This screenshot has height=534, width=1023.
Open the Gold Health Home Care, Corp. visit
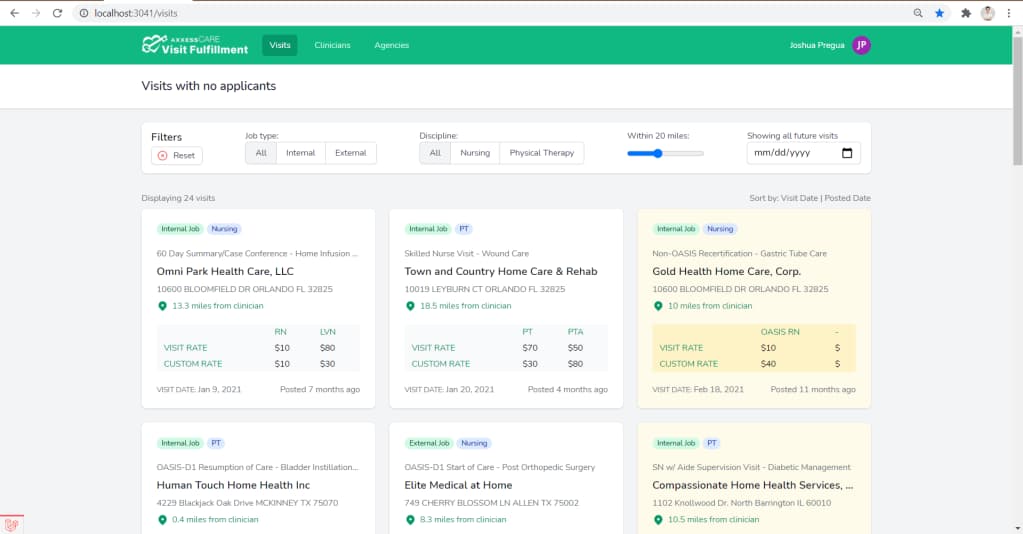point(727,271)
